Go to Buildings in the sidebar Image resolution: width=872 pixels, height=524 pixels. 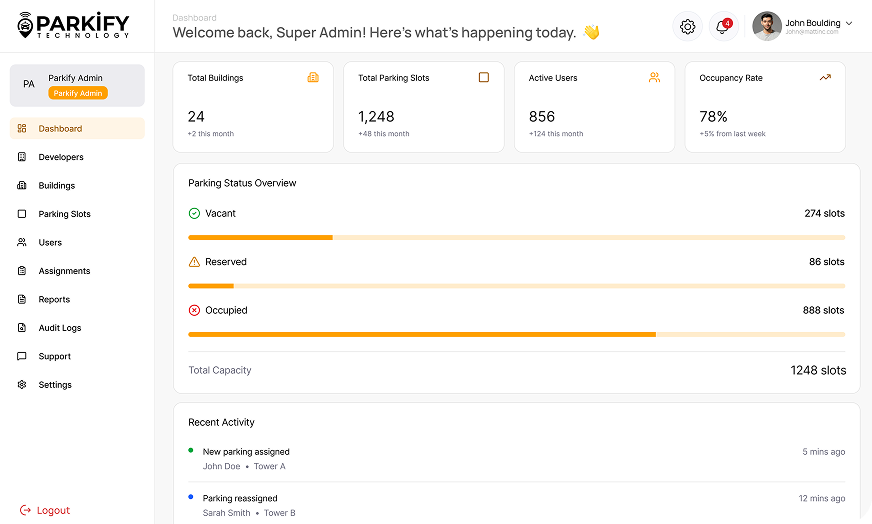[x=56, y=186]
